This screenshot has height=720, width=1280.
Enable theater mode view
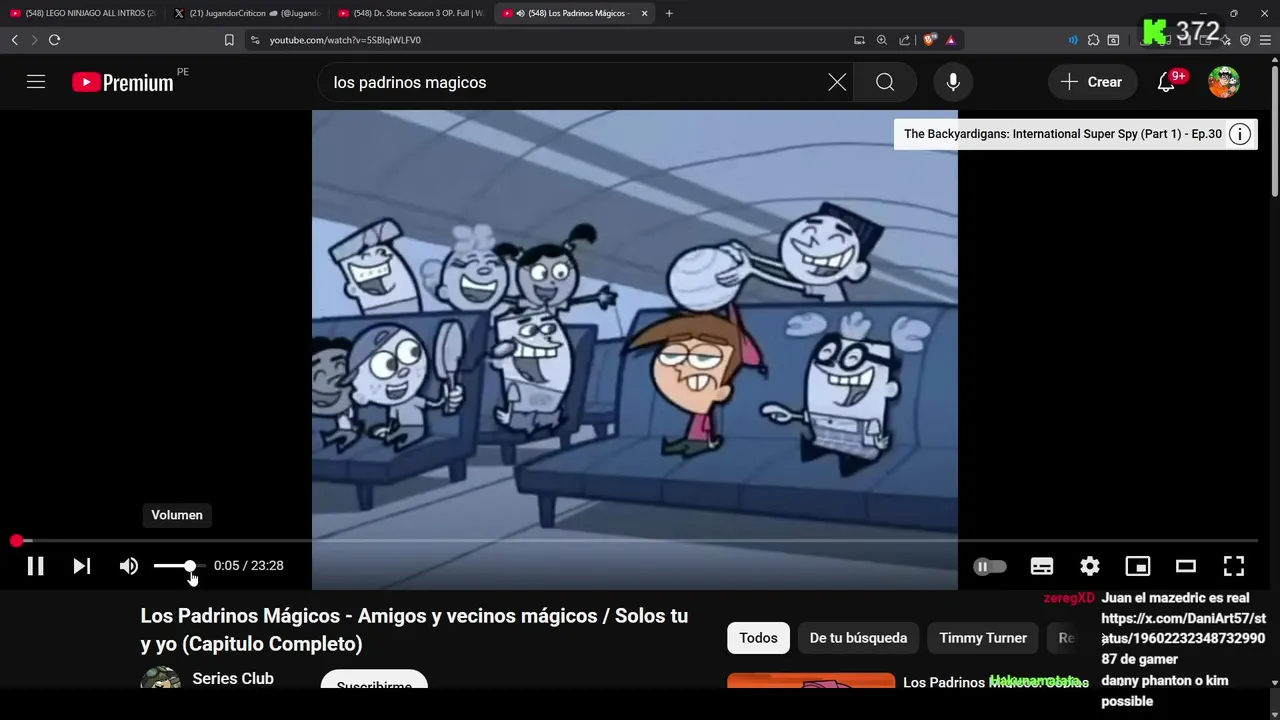tap(1186, 566)
